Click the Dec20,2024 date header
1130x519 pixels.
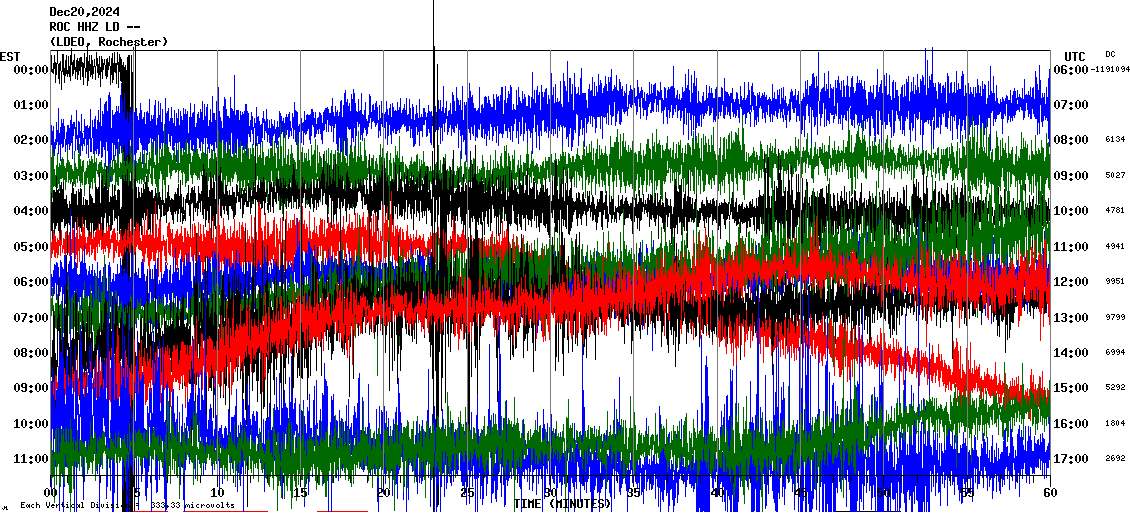pos(83,13)
